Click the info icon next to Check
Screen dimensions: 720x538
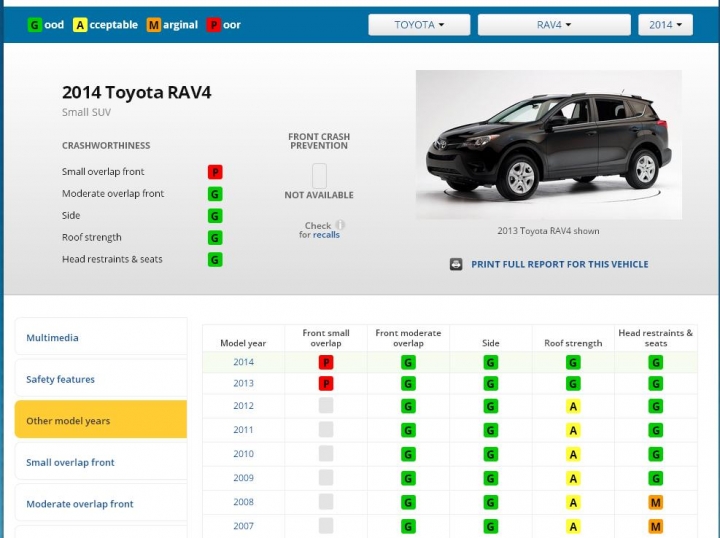(340, 225)
